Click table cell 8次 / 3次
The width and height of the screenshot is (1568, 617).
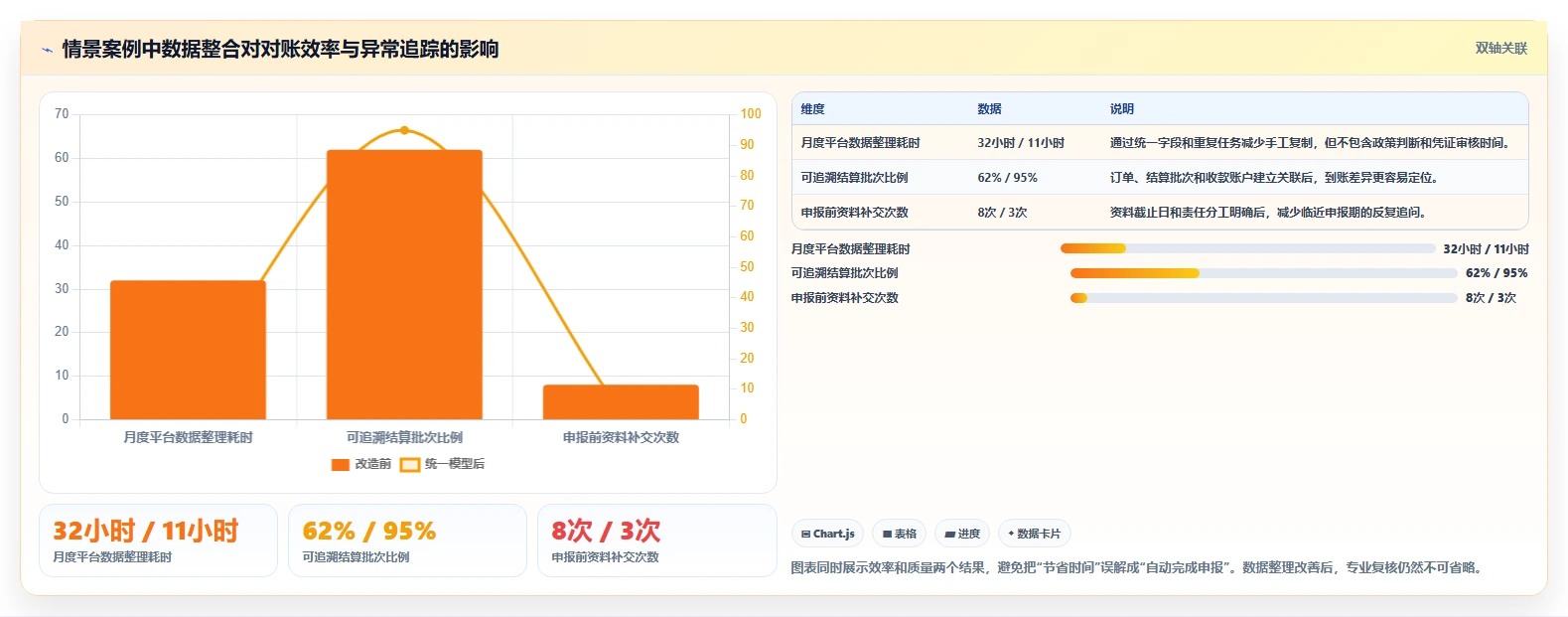click(x=1002, y=213)
